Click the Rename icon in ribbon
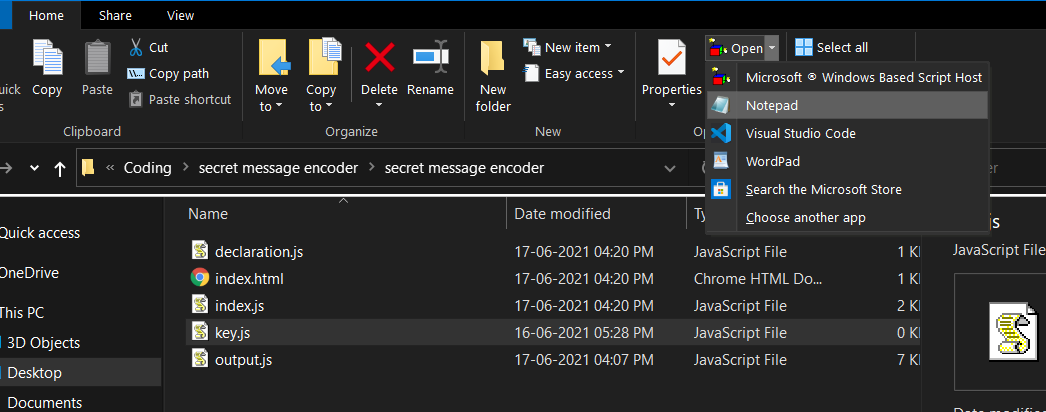Image resolution: width=1046 pixels, height=412 pixels. click(x=430, y=58)
